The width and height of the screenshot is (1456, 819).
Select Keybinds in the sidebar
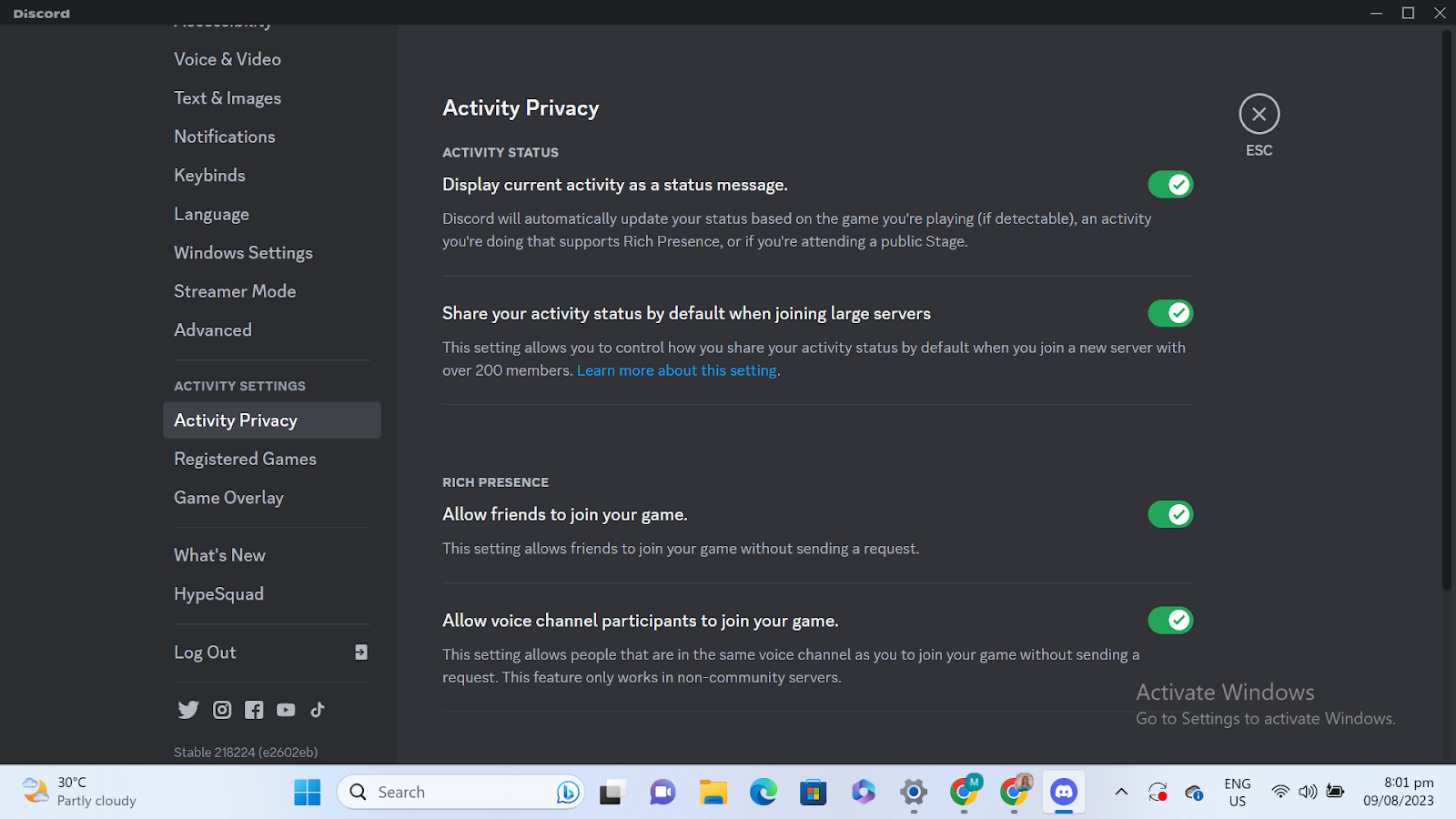pos(272,176)
